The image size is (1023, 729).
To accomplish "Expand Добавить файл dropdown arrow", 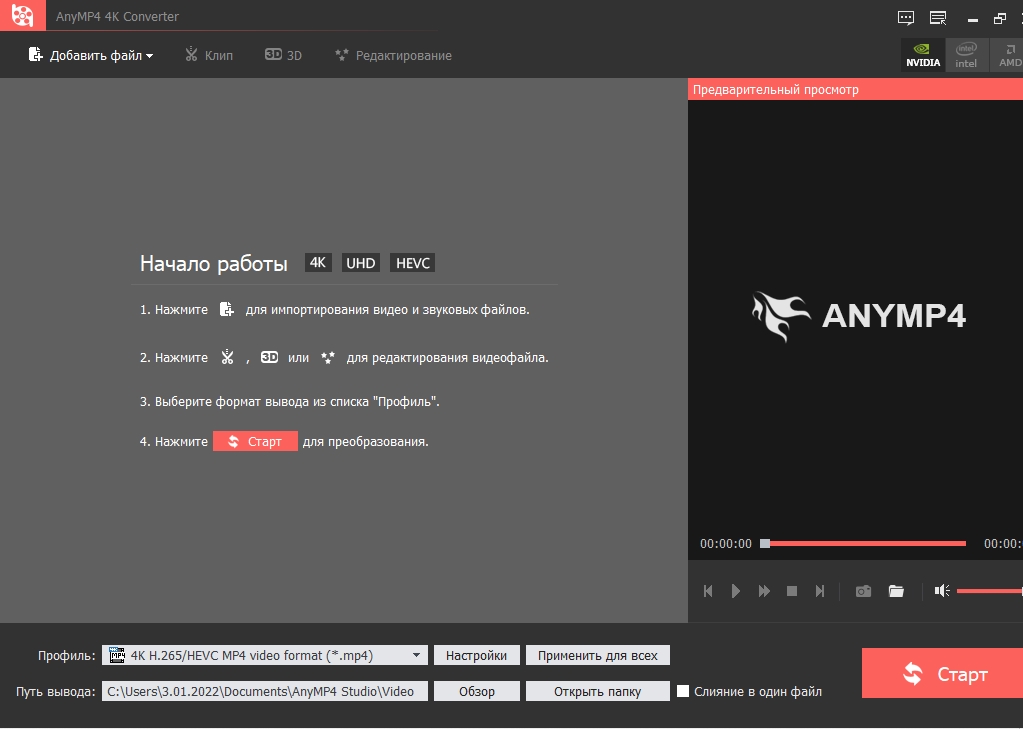I will click(149, 56).
